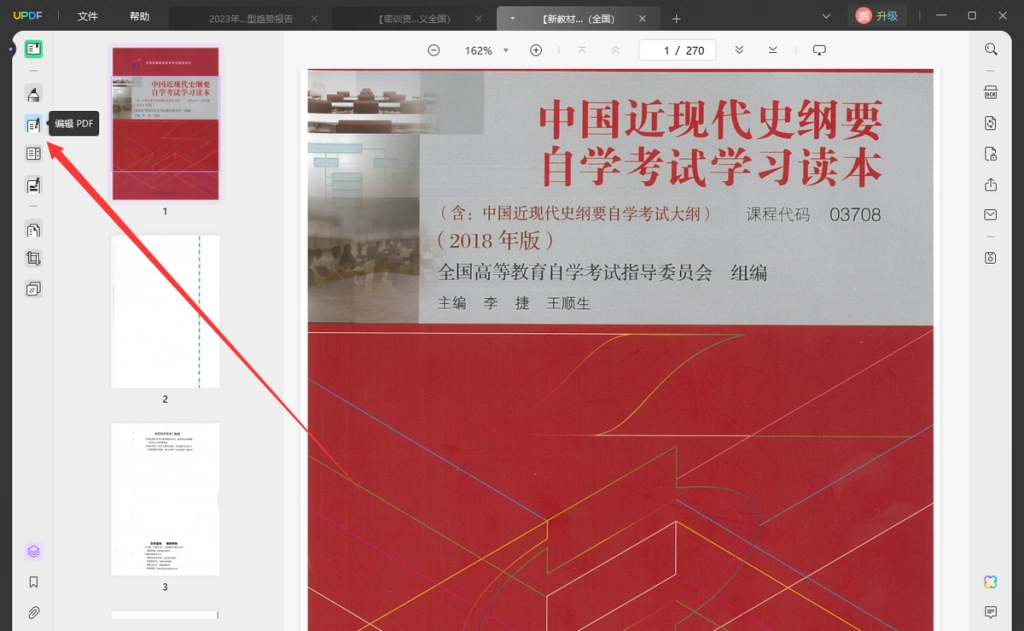Expand the tab list chevron in title bar
Viewport: 1024px width, 631px height.
pos(826,16)
